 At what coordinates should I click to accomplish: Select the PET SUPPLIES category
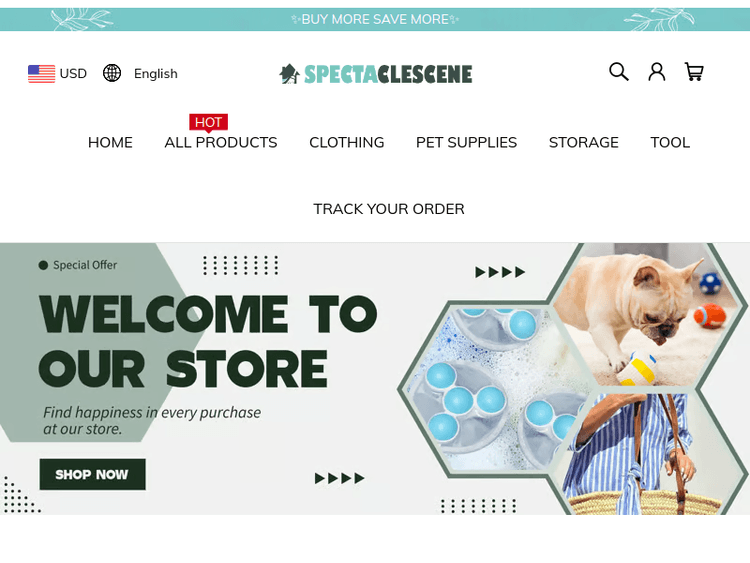coord(466,142)
